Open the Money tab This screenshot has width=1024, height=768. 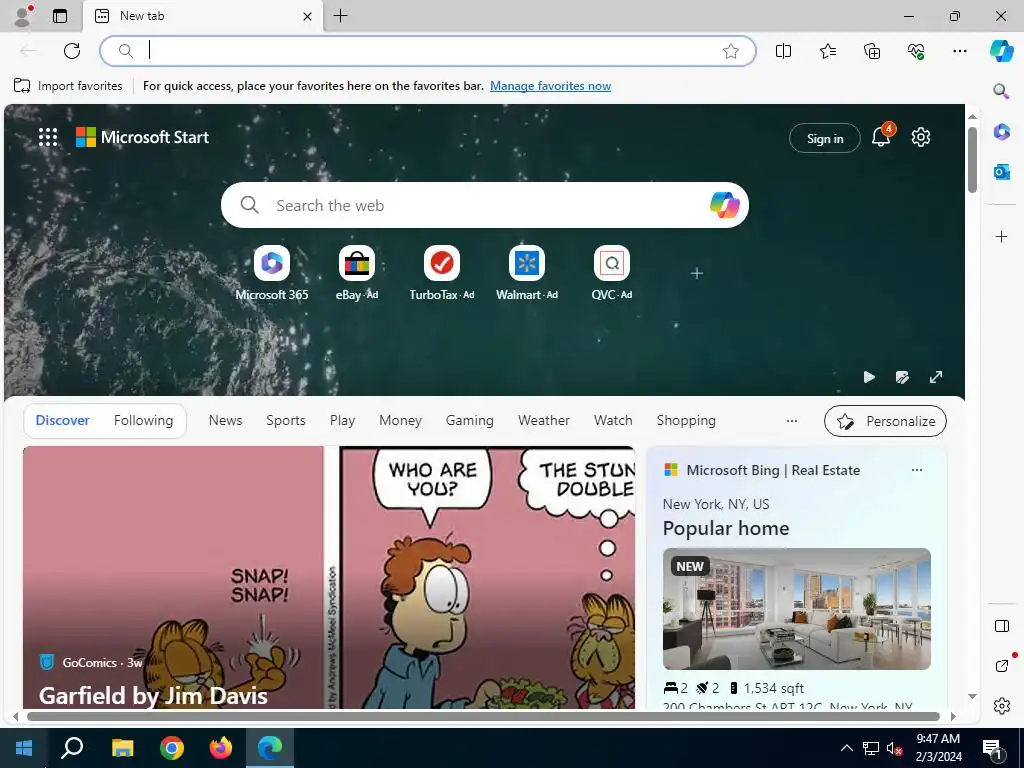pyautogui.click(x=400, y=421)
